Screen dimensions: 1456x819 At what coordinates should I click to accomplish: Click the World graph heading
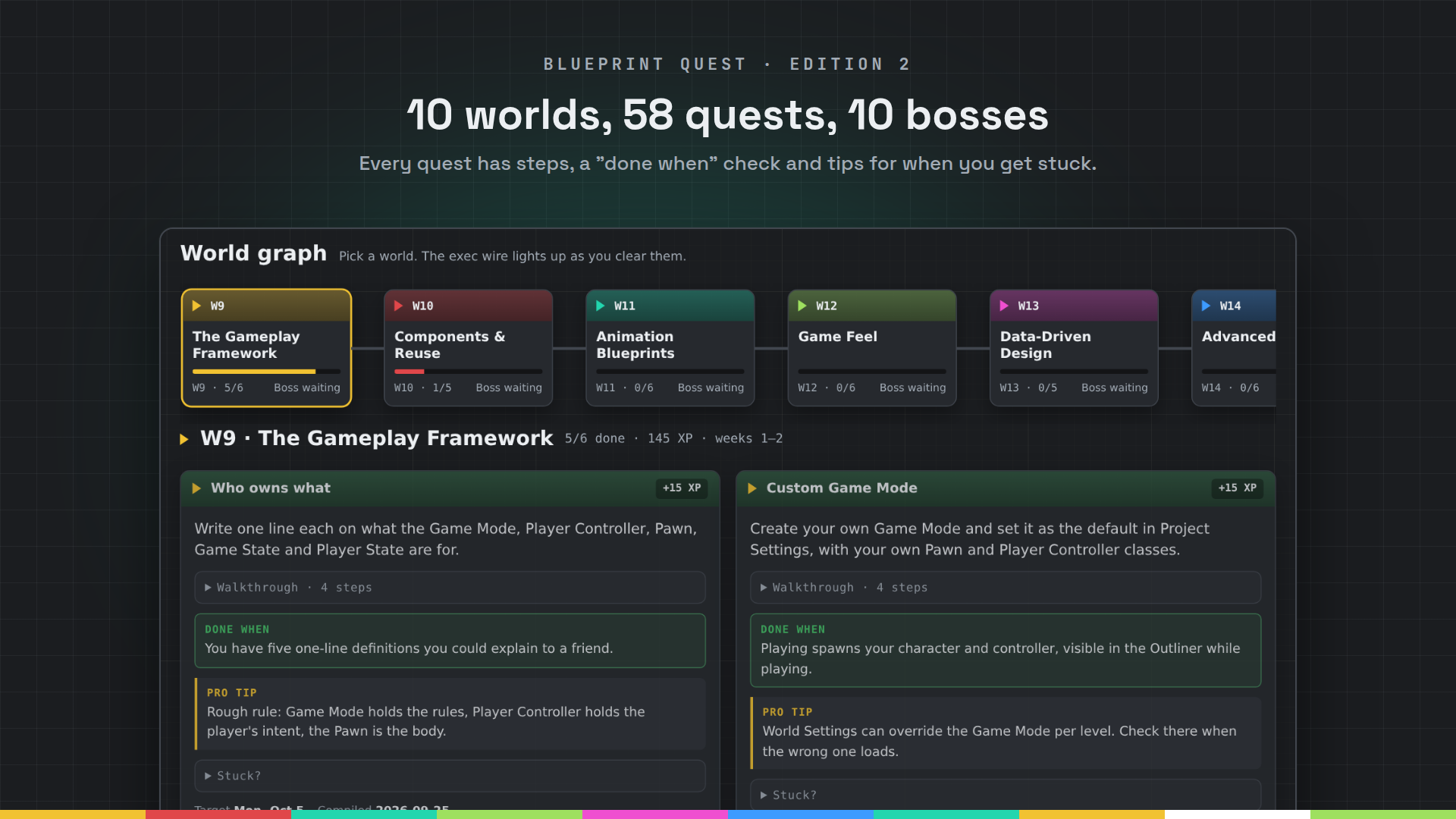[253, 253]
